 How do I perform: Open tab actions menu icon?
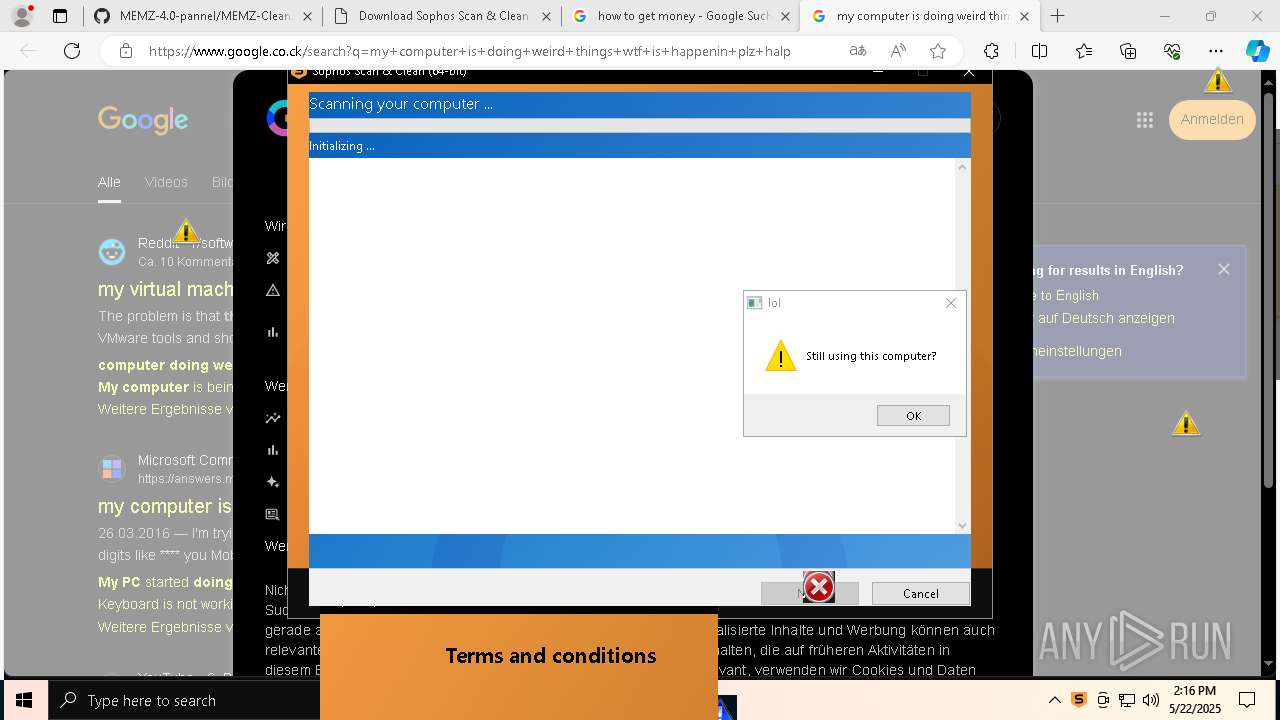coord(60,16)
